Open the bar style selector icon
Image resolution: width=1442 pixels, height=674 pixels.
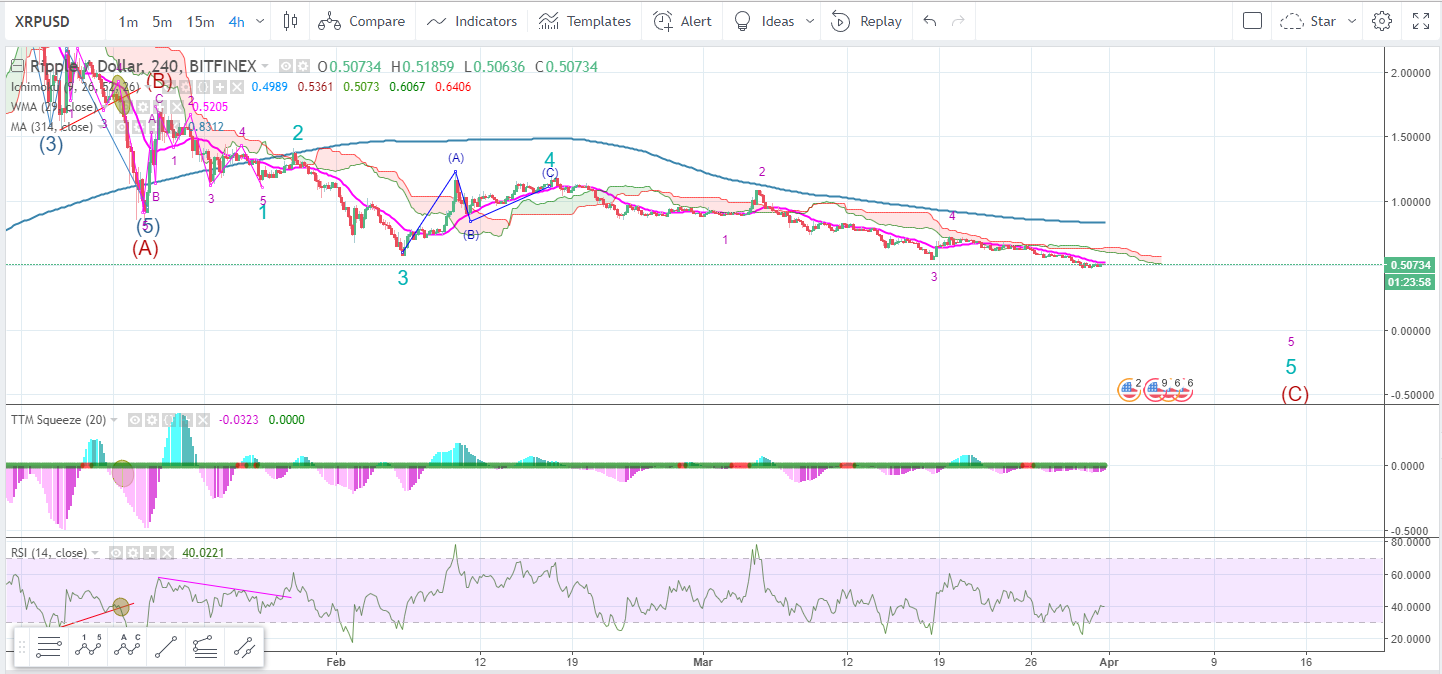point(289,20)
